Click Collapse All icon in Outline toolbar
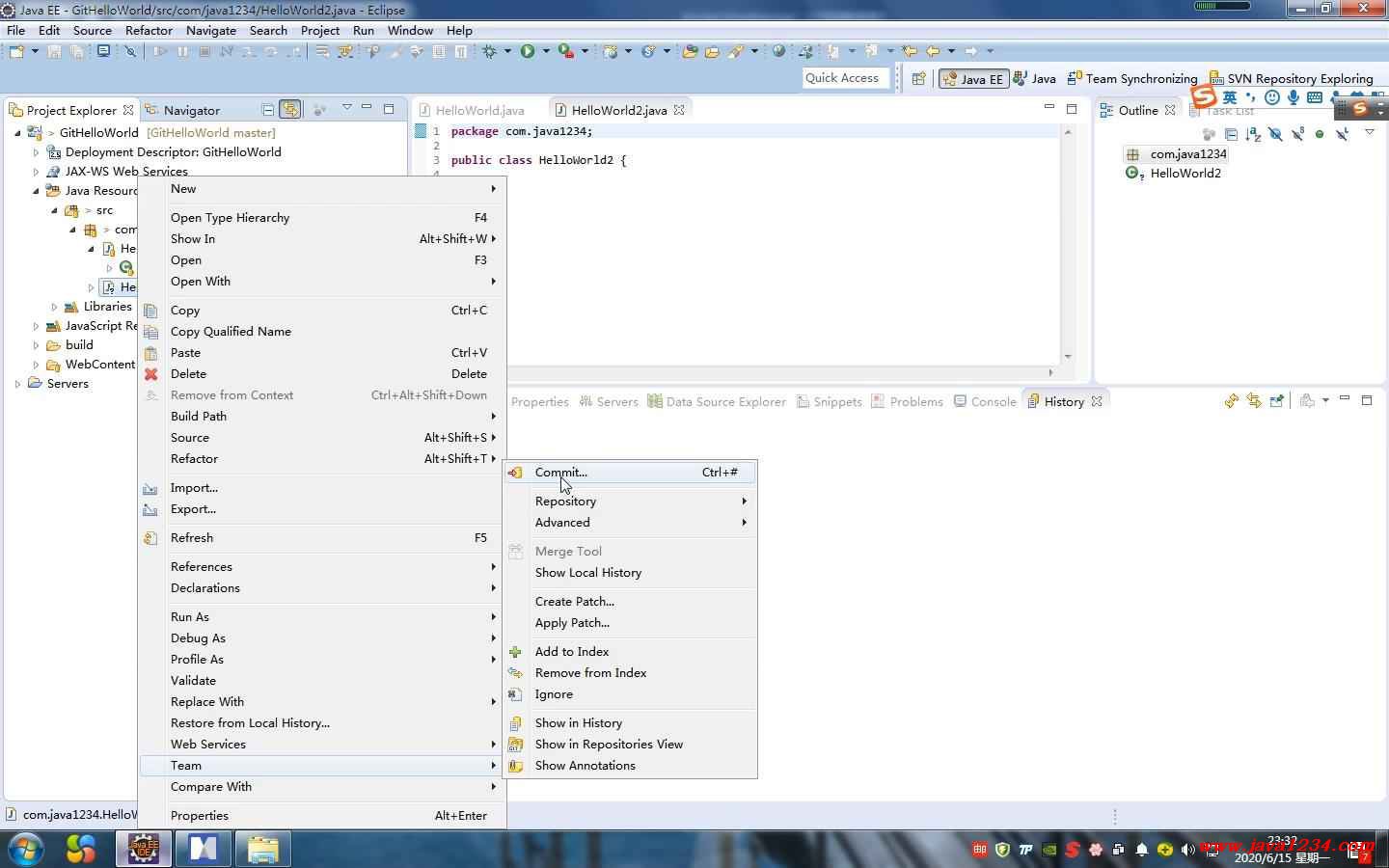The image size is (1389, 868). 1231,134
